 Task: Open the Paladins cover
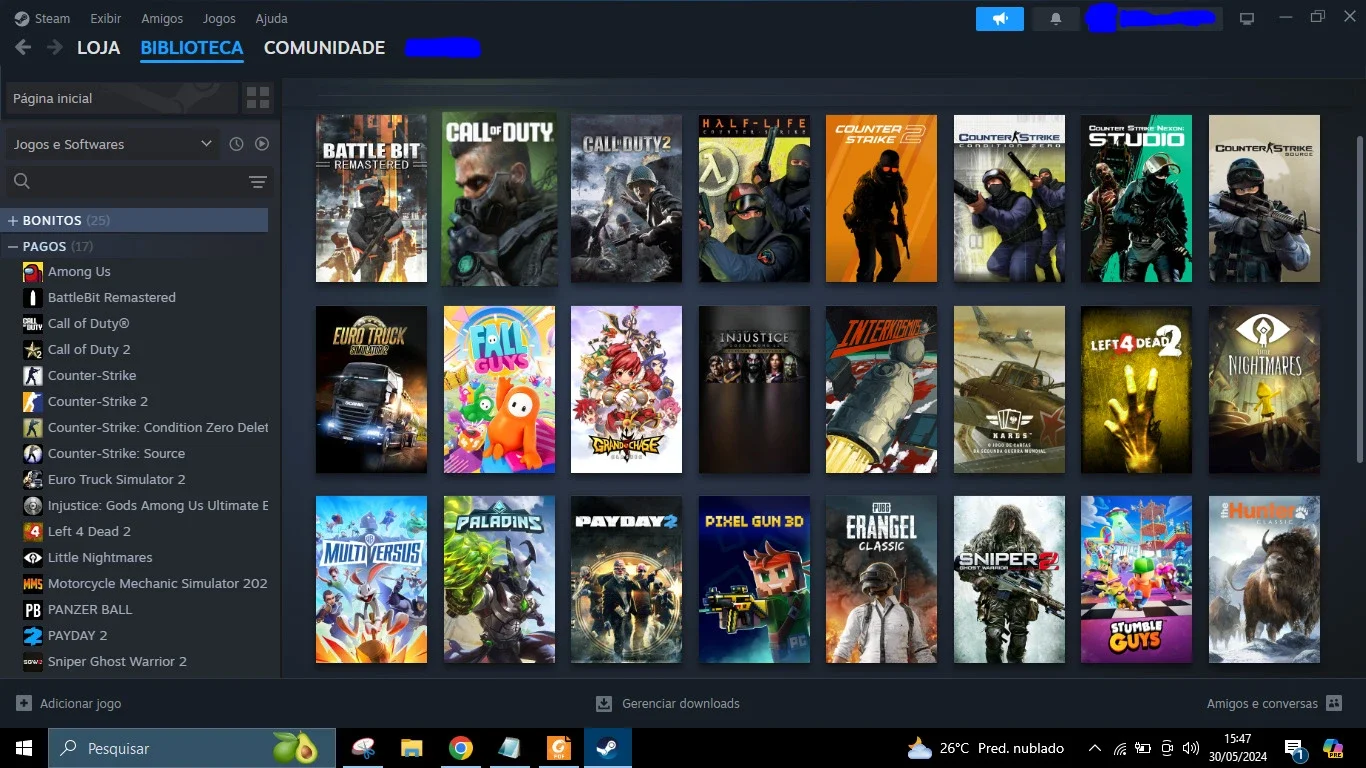click(x=499, y=579)
